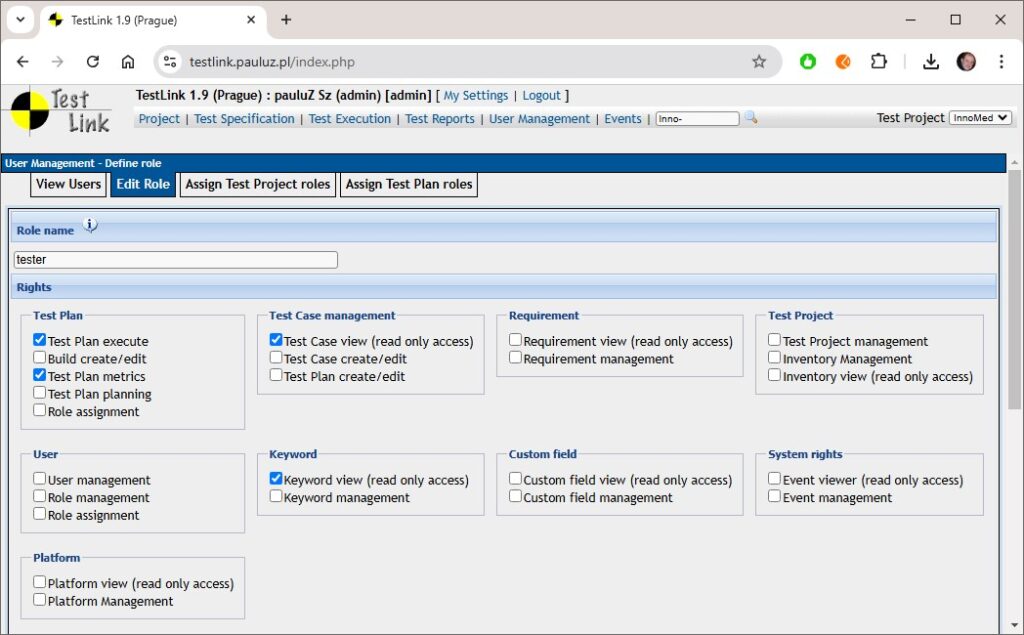1024x635 pixels.
Task: Click the Chrome profile avatar
Action: pos(966,62)
